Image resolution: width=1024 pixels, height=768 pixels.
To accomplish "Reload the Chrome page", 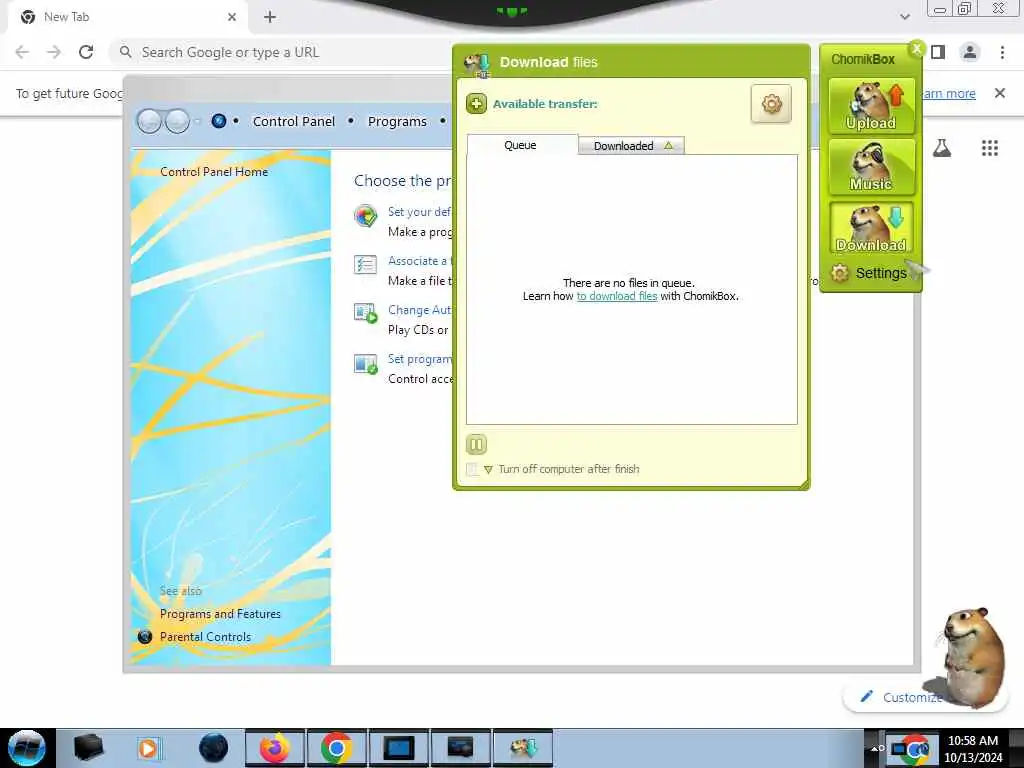I will (86, 52).
